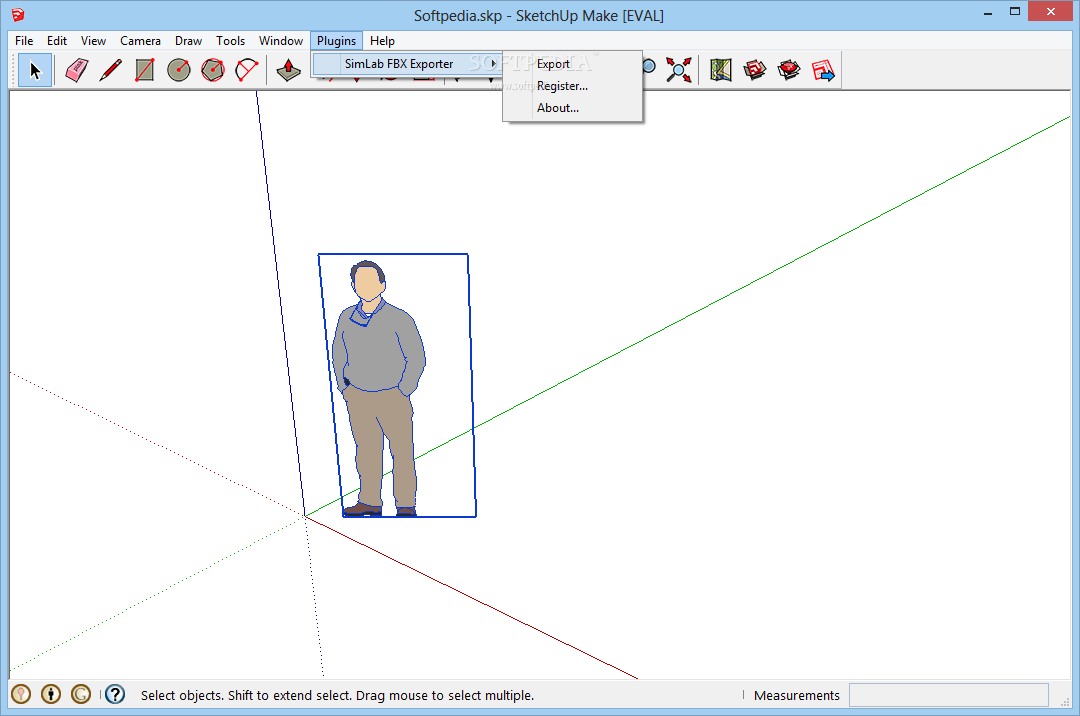Open the Draw menu

(x=188, y=40)
